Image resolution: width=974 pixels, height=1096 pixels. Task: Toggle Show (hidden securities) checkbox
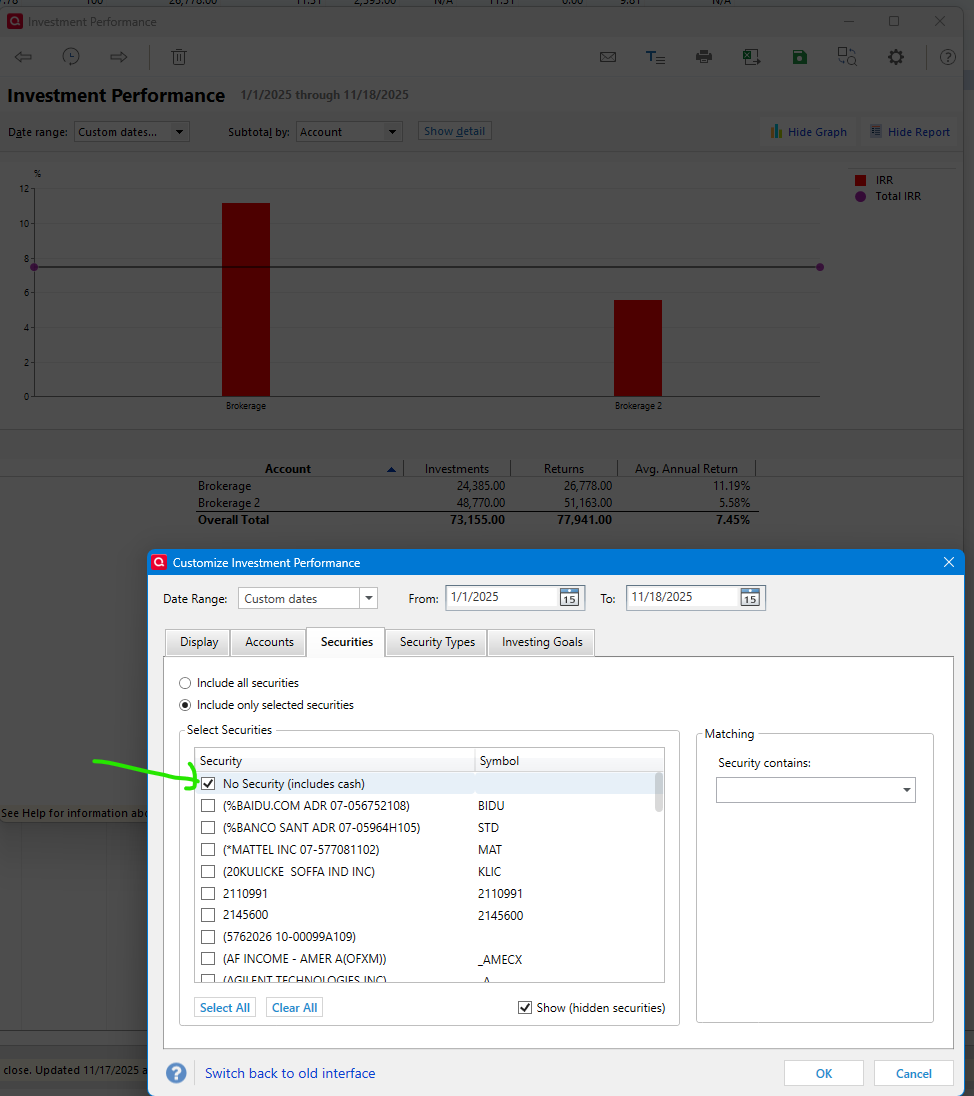pyautogui.click(x=524, y=1007)
